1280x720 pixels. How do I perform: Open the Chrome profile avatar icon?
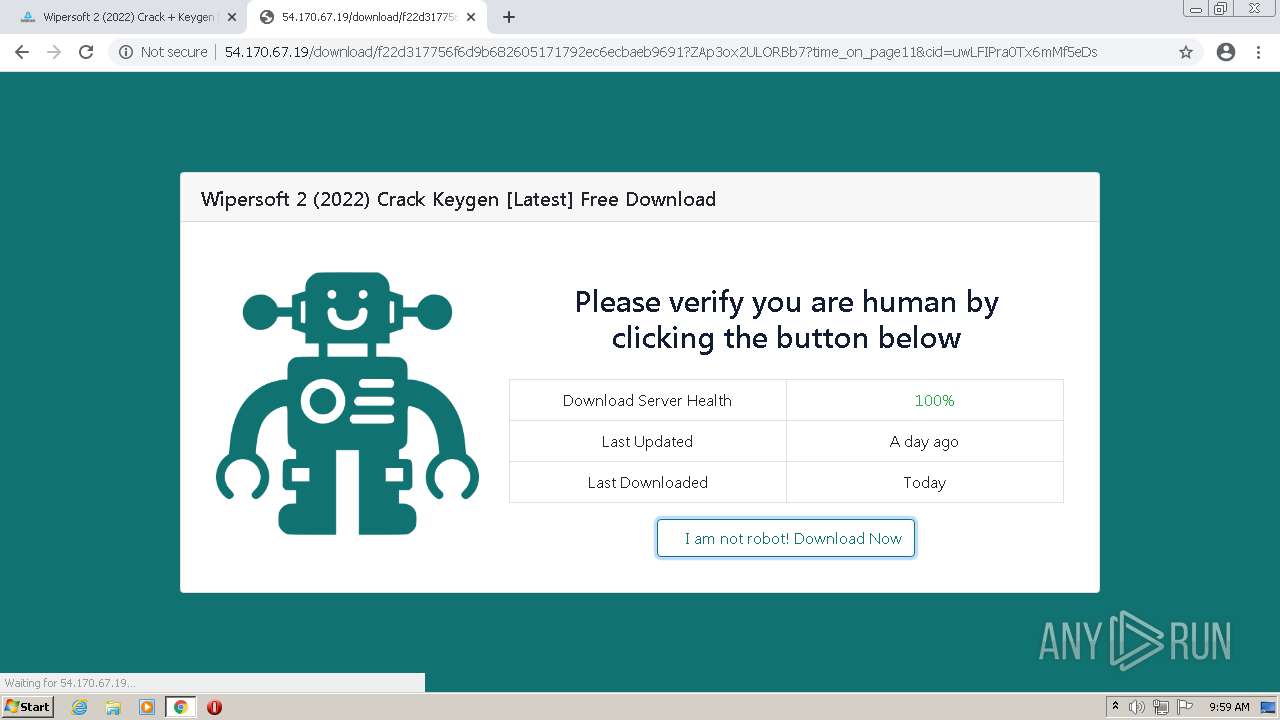click(1226, 52)
